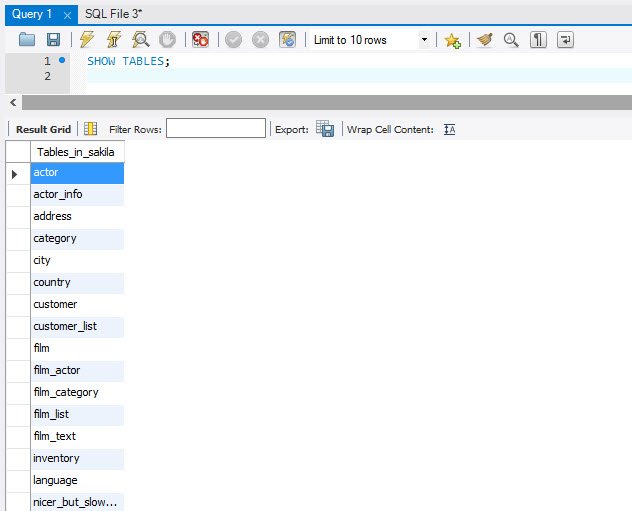Select the 'language' row
This screenshot has height=511, width=632.
tap(77, 480)
